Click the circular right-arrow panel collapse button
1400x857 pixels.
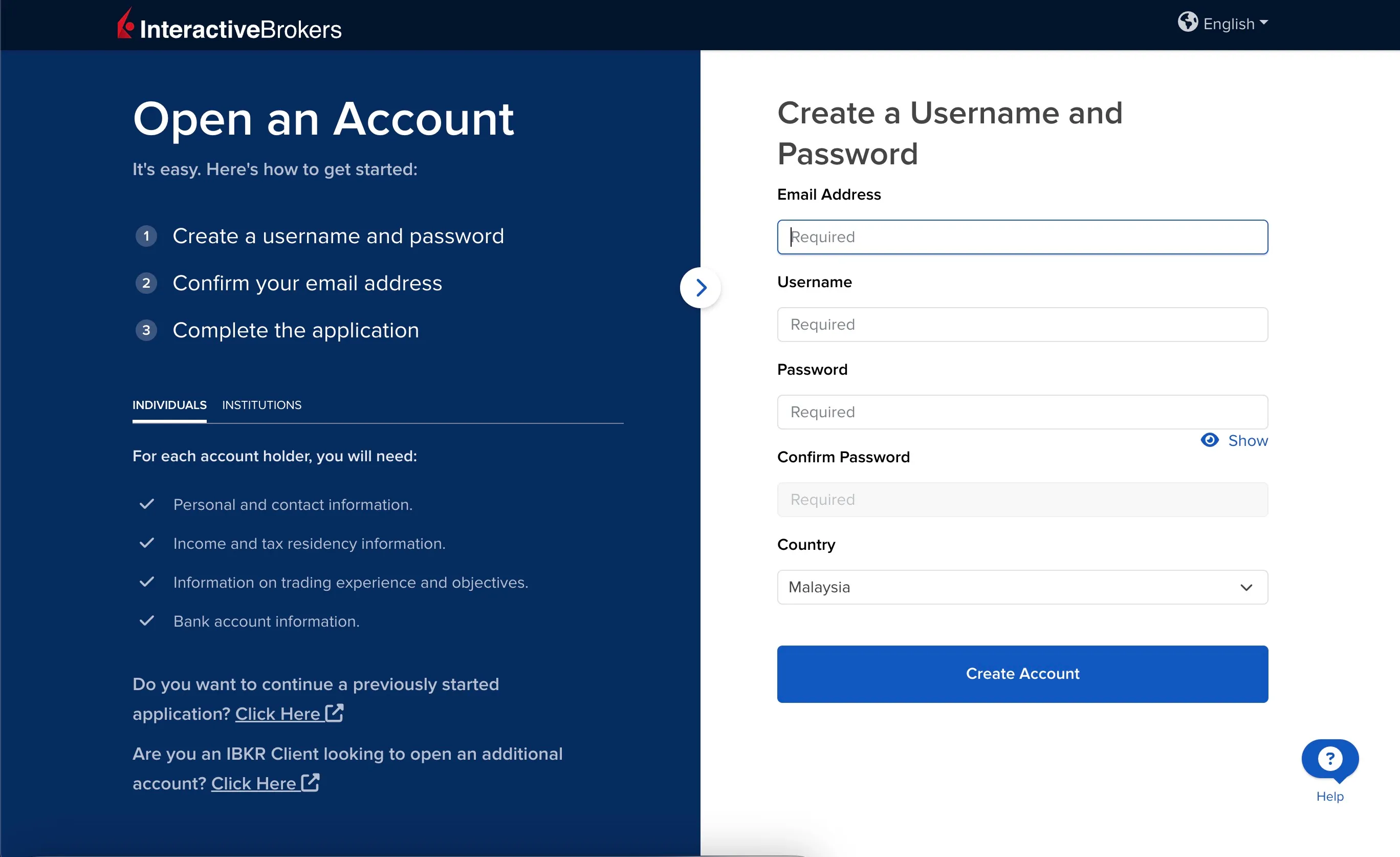(701, 288)
